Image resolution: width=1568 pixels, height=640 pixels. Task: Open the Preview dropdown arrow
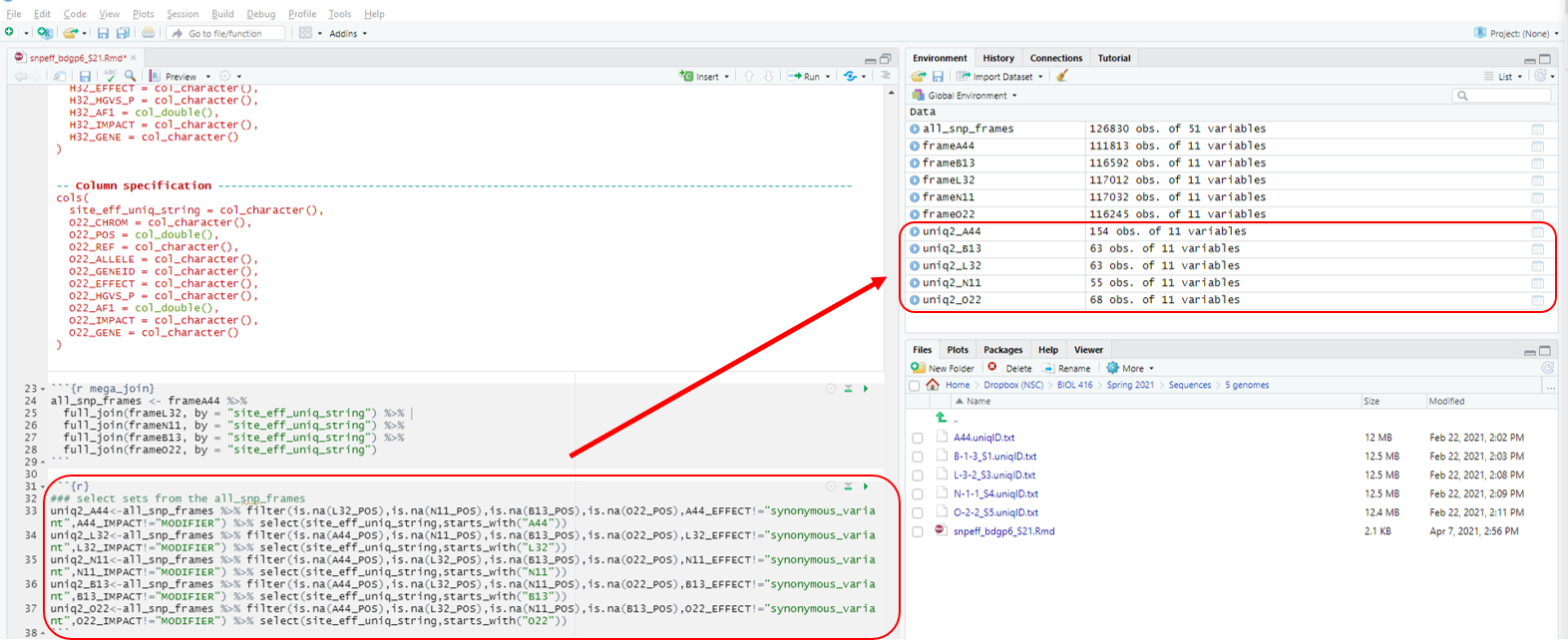pyautogui.click(x=208, y=77)
